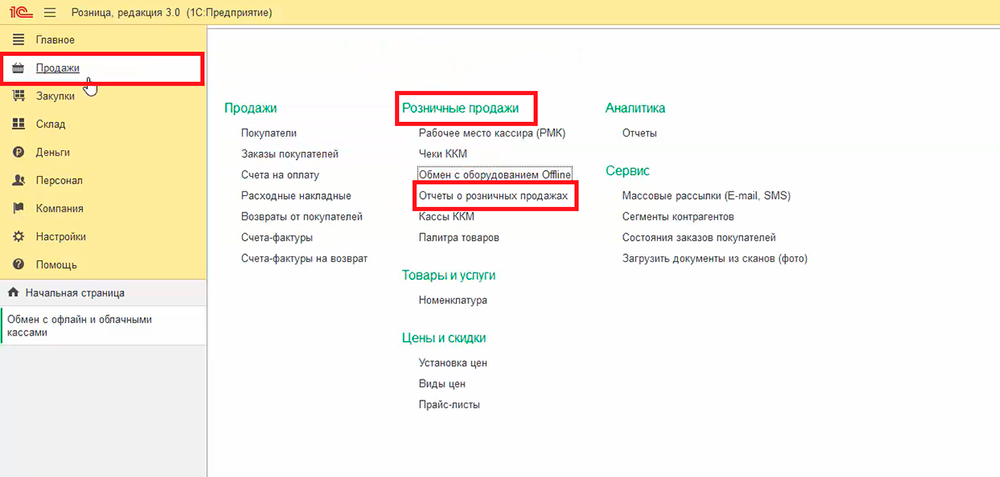Select the Обмен с офлайн и облачными кассами tab
1000x477 pixels.
pos(80,326)
